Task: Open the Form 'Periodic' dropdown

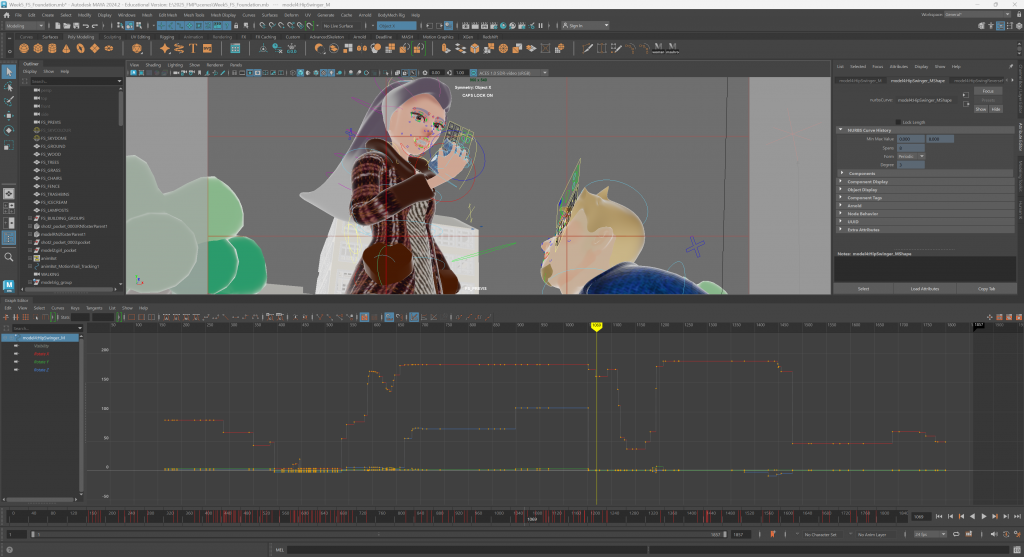Action: (912, 156)
